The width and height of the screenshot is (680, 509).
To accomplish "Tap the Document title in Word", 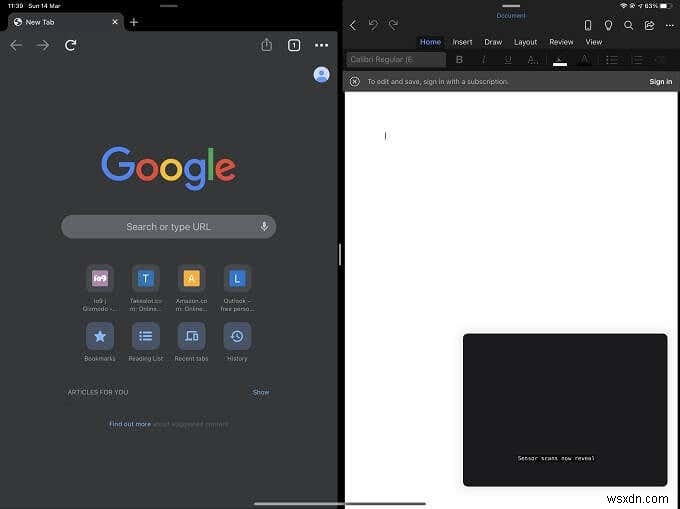I will [511, 16].
